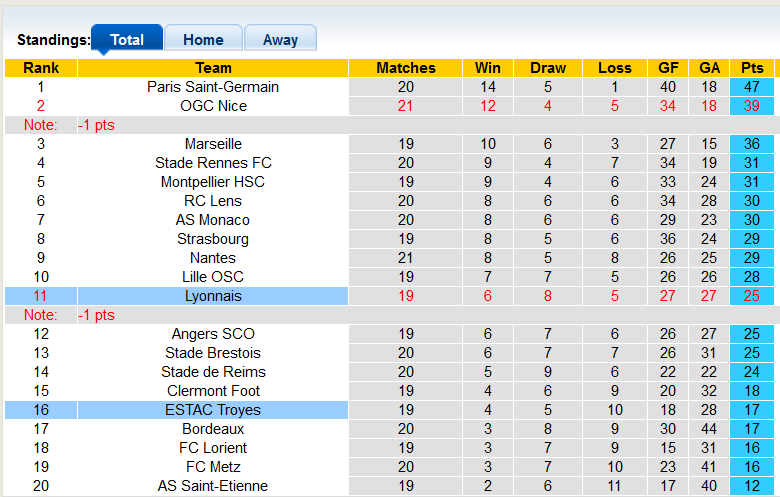Click Paris Saint-Germain team name
This screenshot has width=780, height=497.
[x=213, y=87]
